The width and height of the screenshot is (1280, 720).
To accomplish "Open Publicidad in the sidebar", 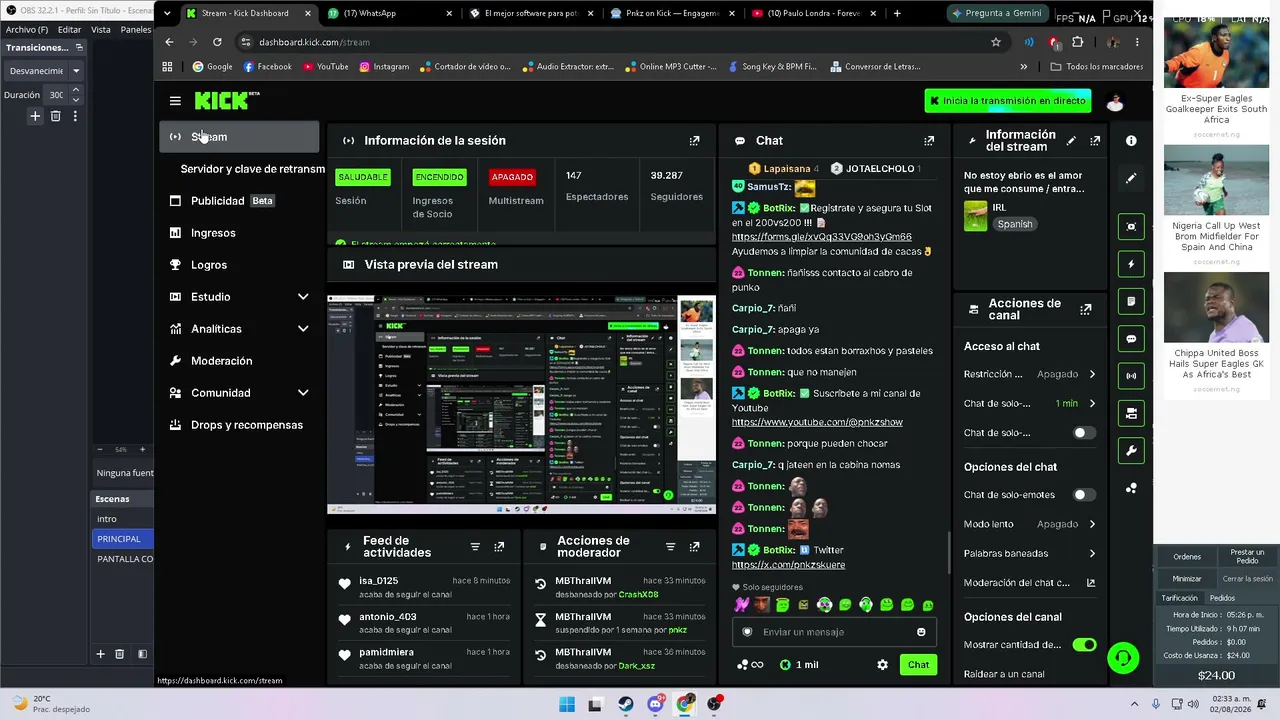I will [240, 201].
